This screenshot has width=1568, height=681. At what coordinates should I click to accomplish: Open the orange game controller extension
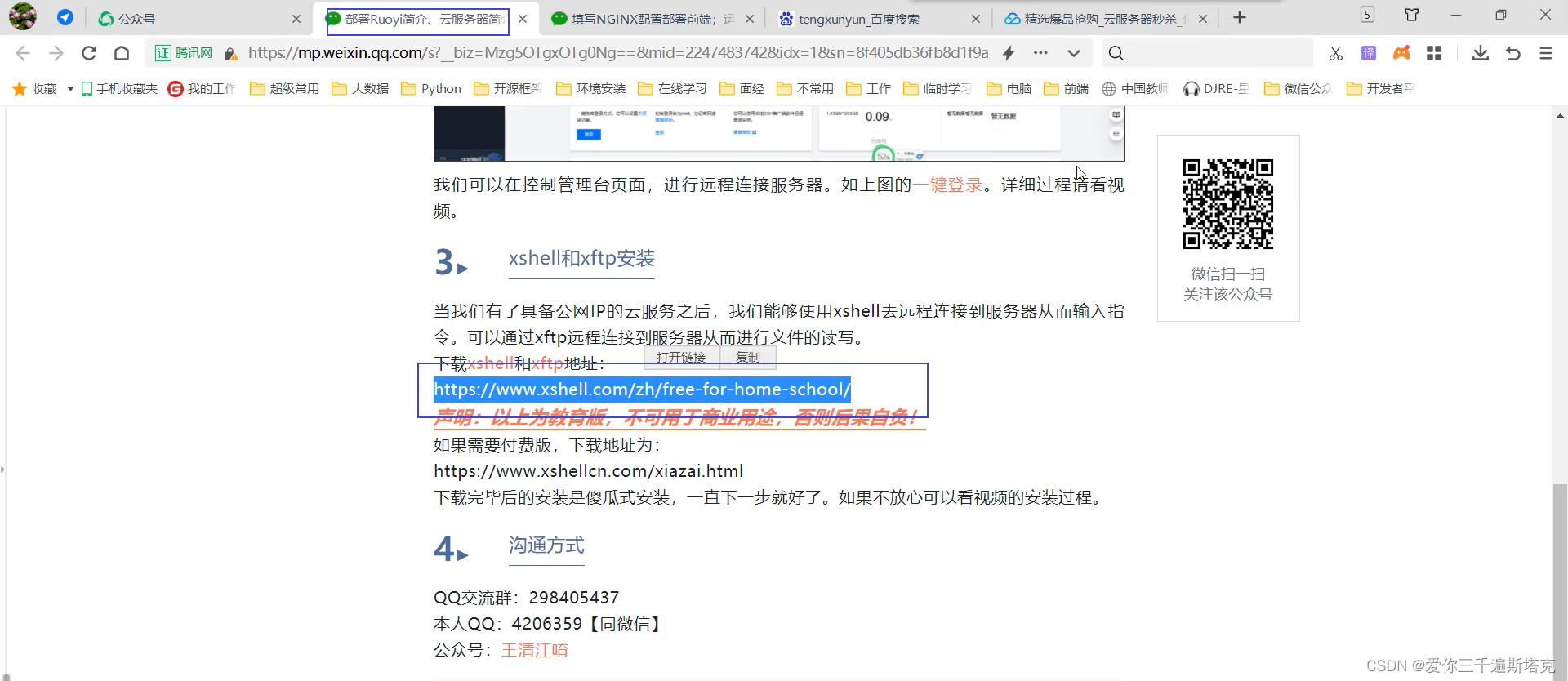pyautogui.click(x=1401, y=53)
